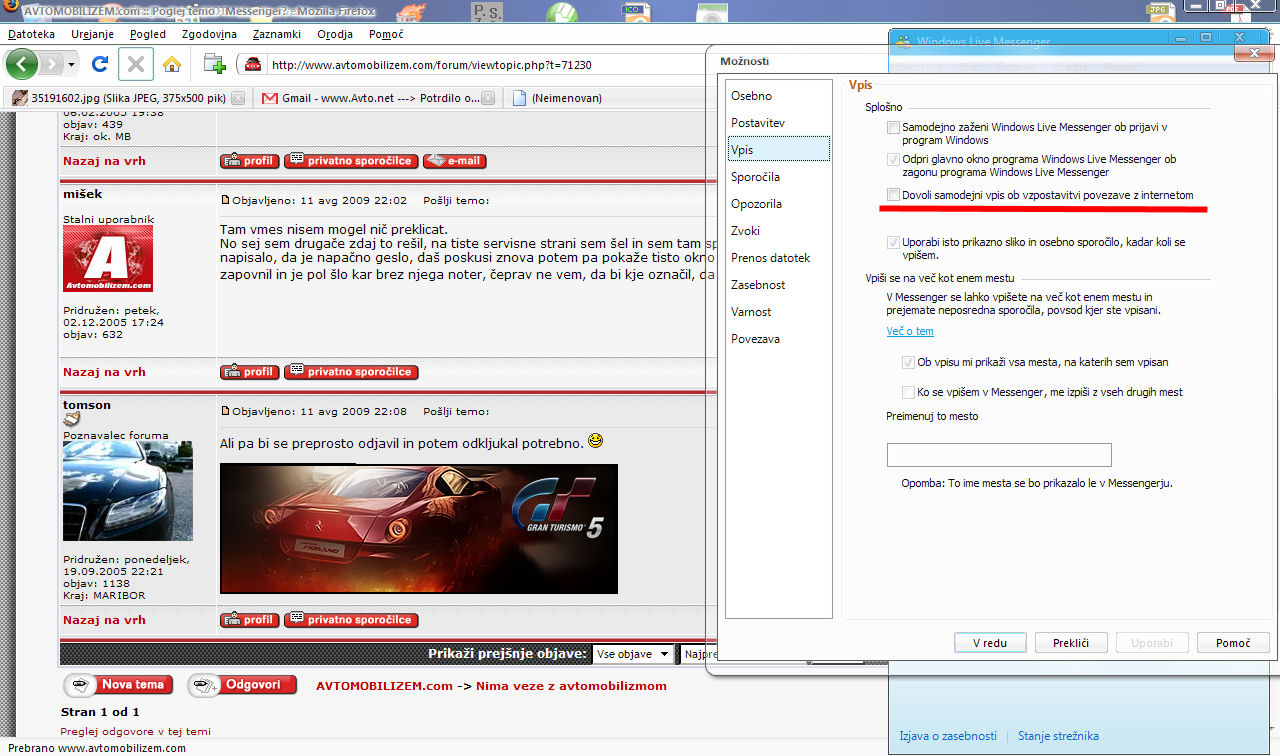Click the Odgovori button
This screenshot has width=1280, height=756.
click(243, 686)
